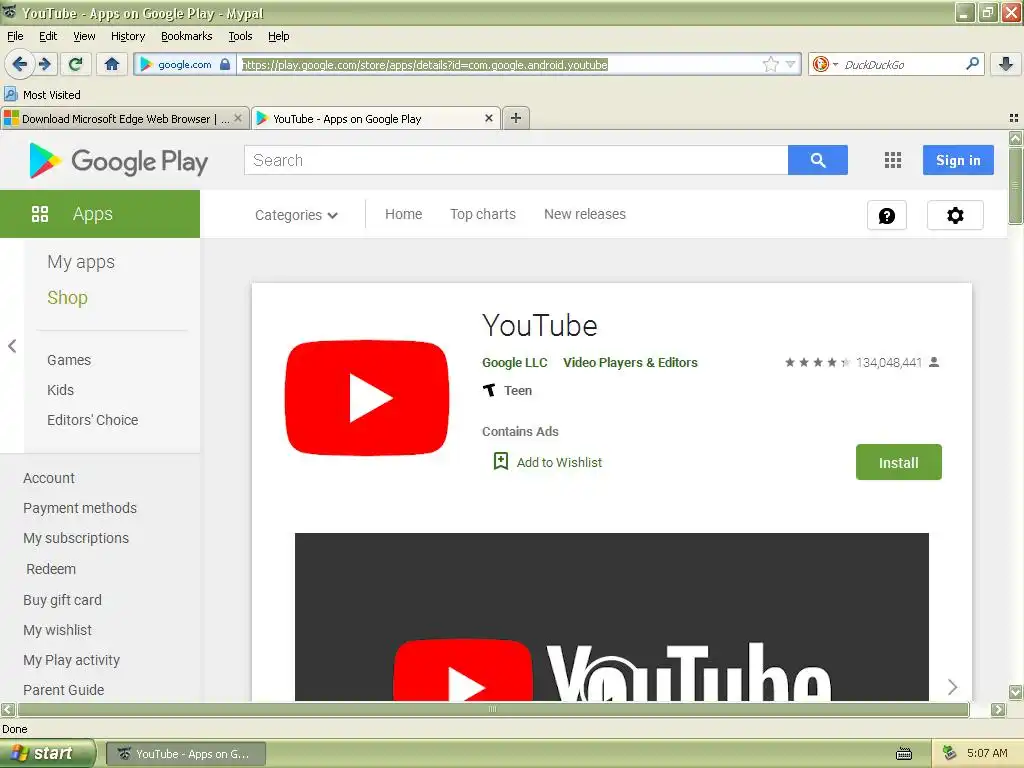Close the Microsoft Edge download tab

tap(238, 118)
